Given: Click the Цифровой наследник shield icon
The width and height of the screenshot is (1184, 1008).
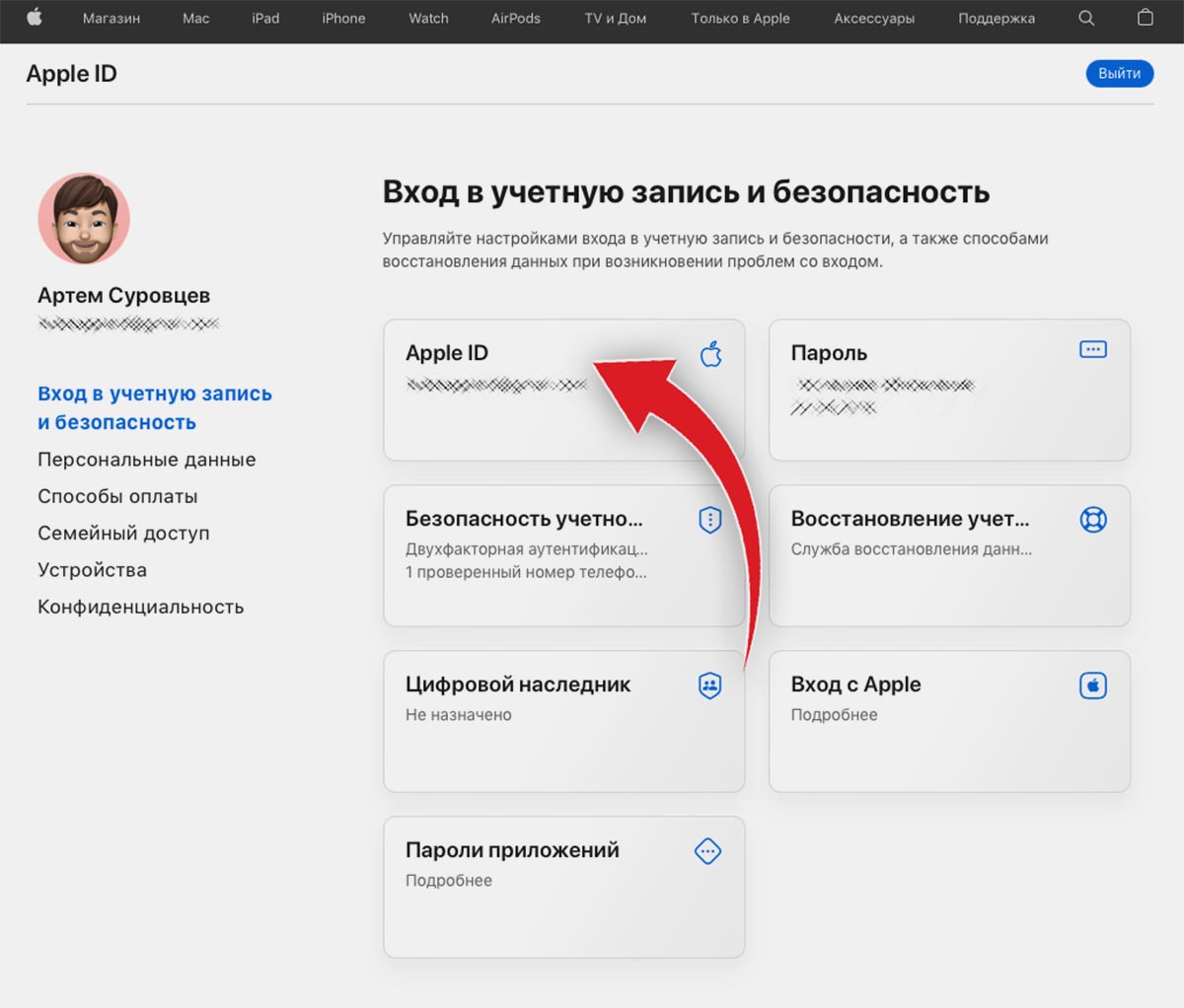Looking at the screenshot, I should click(x=709, y=685).
